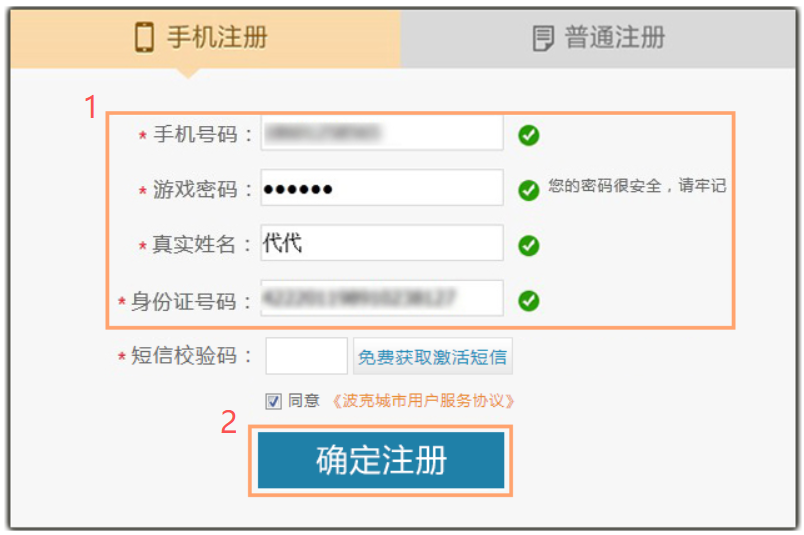Click the green checkmark beside 手机号码 field
Viewport: 804px width, 535px height.
(x=529, y=136)
